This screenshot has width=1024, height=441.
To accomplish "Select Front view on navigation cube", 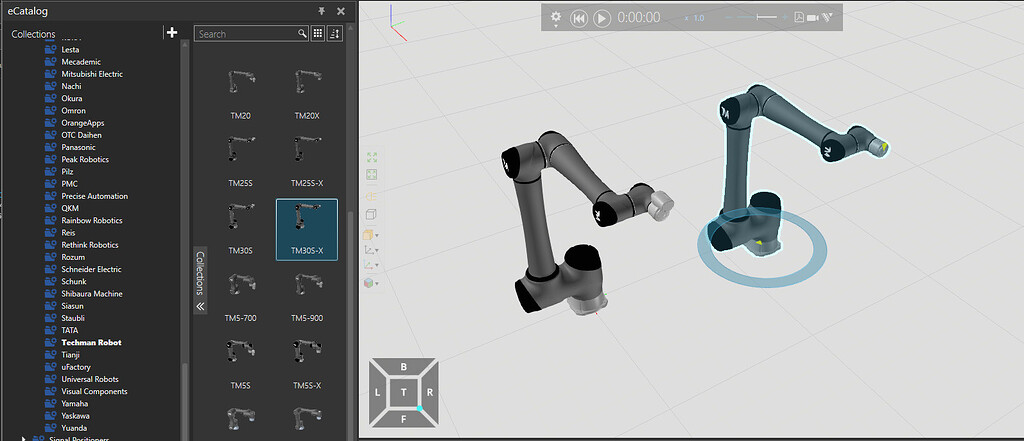I will point(404,418).
